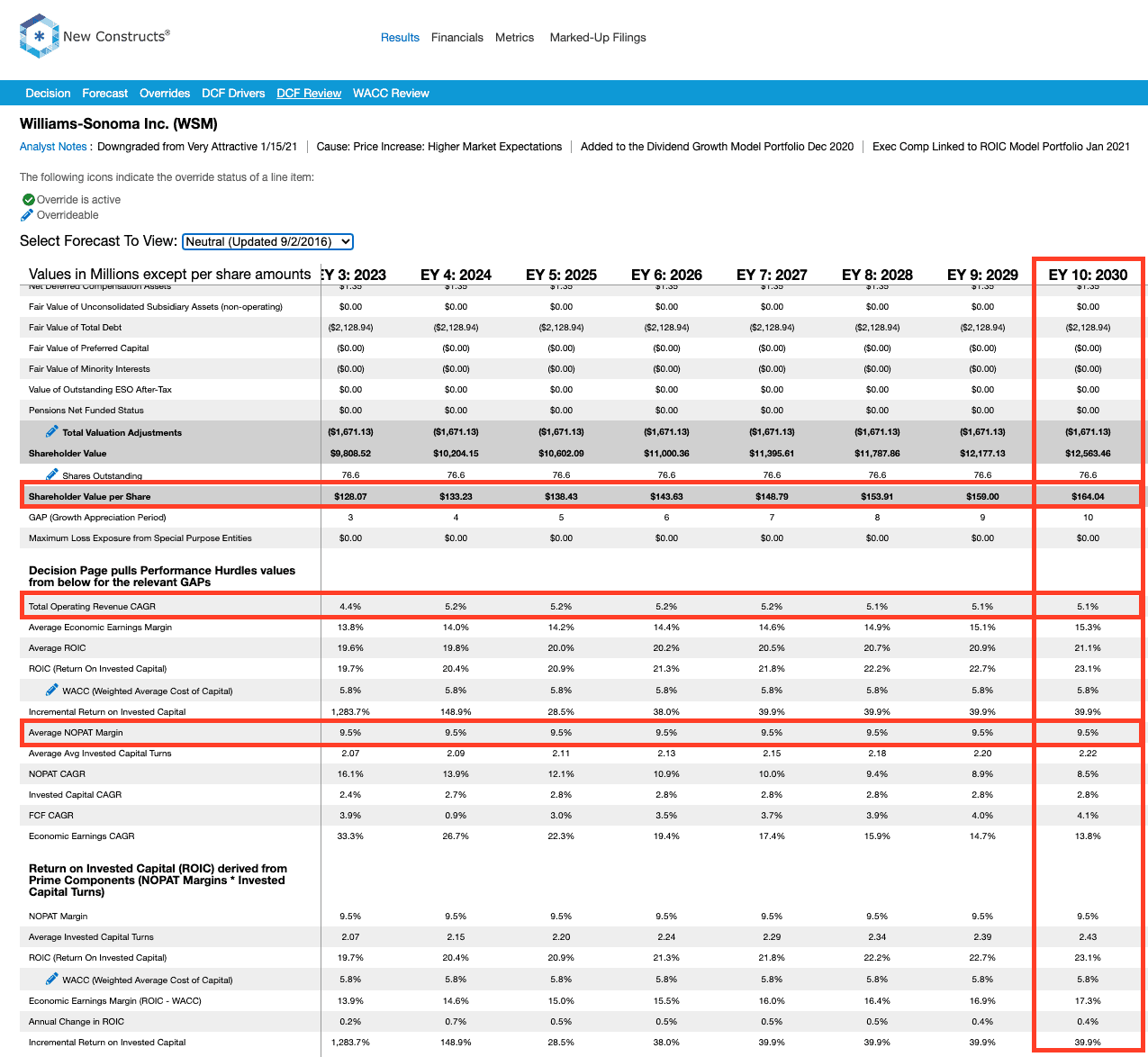This screenshot has height=1057, width=1148.
Task: Open the Results tab
Action: [x=400, y=38]
